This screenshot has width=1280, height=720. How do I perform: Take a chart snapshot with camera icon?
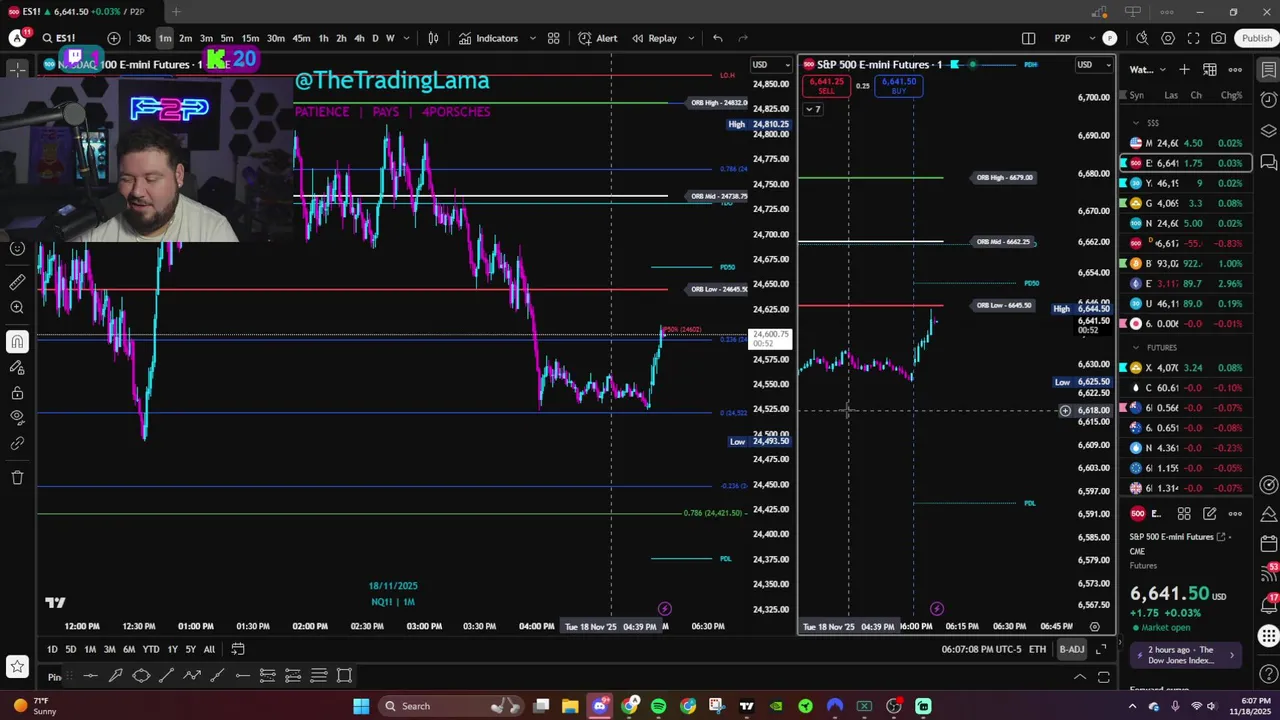(1218, 38)
